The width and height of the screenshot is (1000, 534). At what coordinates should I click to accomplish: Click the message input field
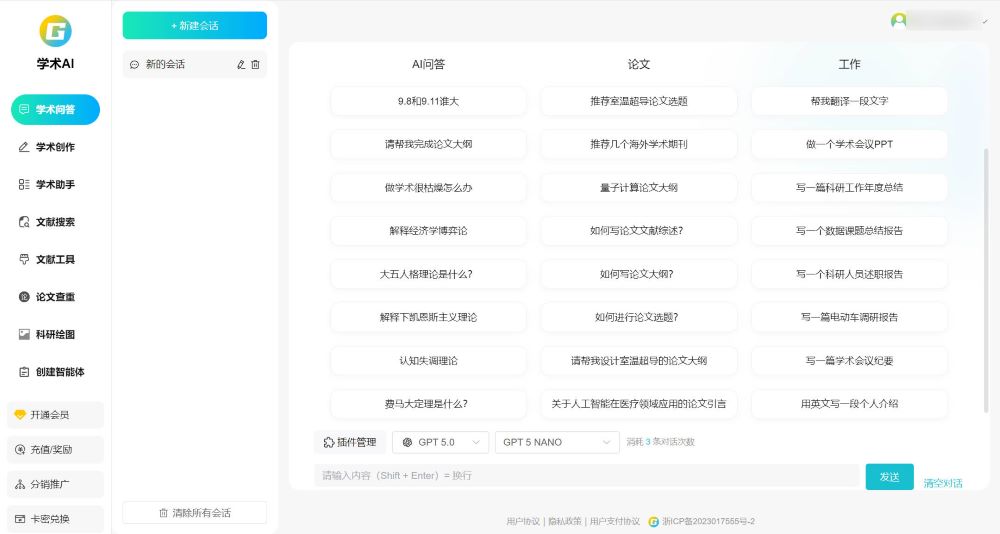[x=585, y=476]
